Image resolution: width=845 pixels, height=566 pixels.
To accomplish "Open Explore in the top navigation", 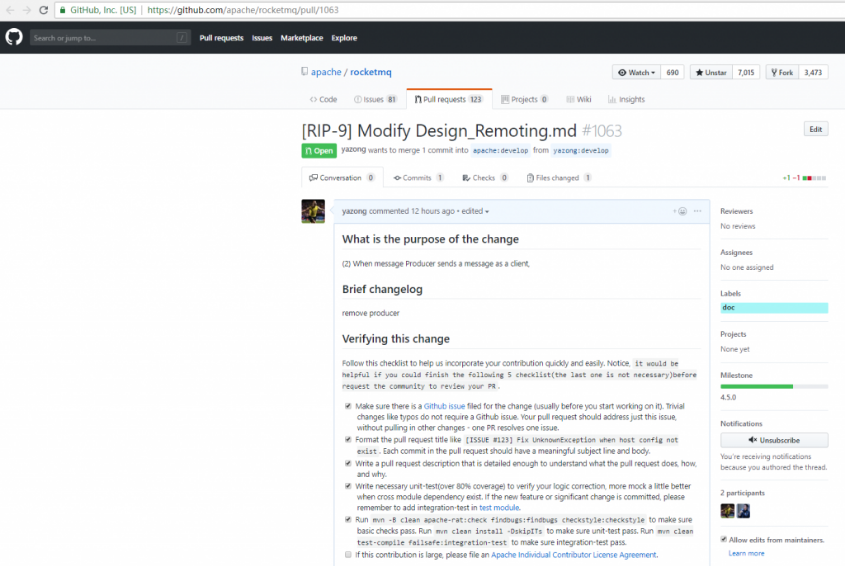I will pyautogui.click(x=344, y=38).
